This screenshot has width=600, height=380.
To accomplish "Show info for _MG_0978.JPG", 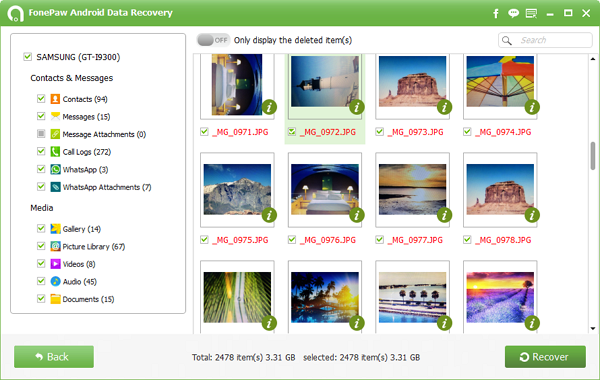I will [x=532, y=215].
